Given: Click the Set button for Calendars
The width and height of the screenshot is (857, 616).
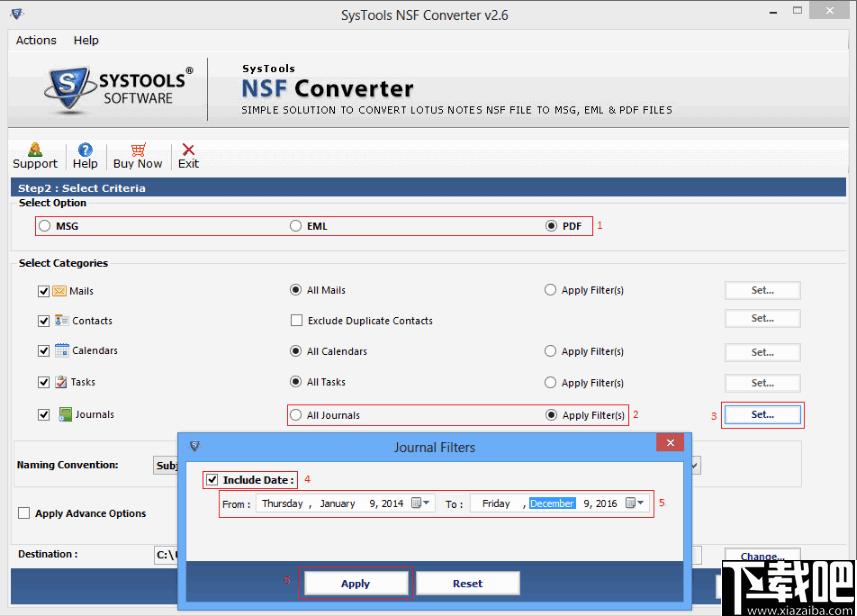Looking at the screenshot, I should [x=762, y=352].
